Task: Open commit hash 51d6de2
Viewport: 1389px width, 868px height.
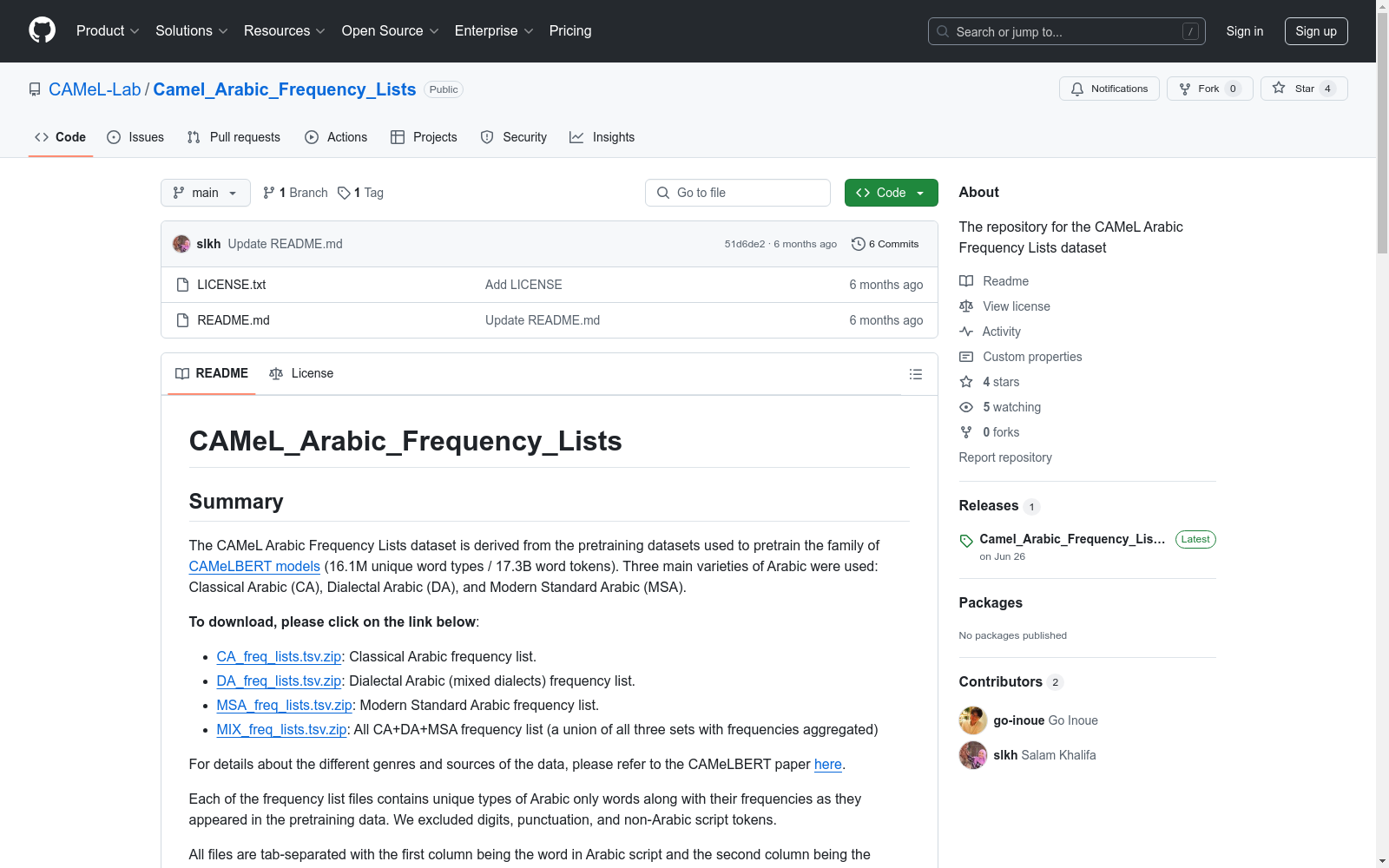Action: [745, 244]
